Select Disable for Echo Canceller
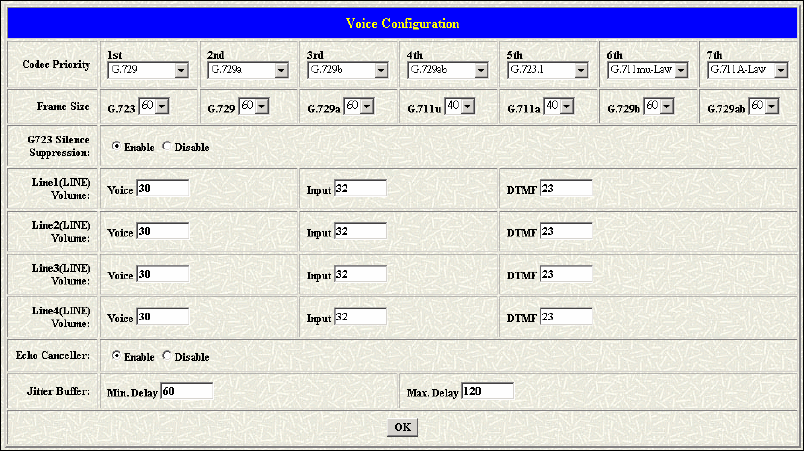Screen dimensions: 804x451 pyautogui.click(x=167, y=355)
